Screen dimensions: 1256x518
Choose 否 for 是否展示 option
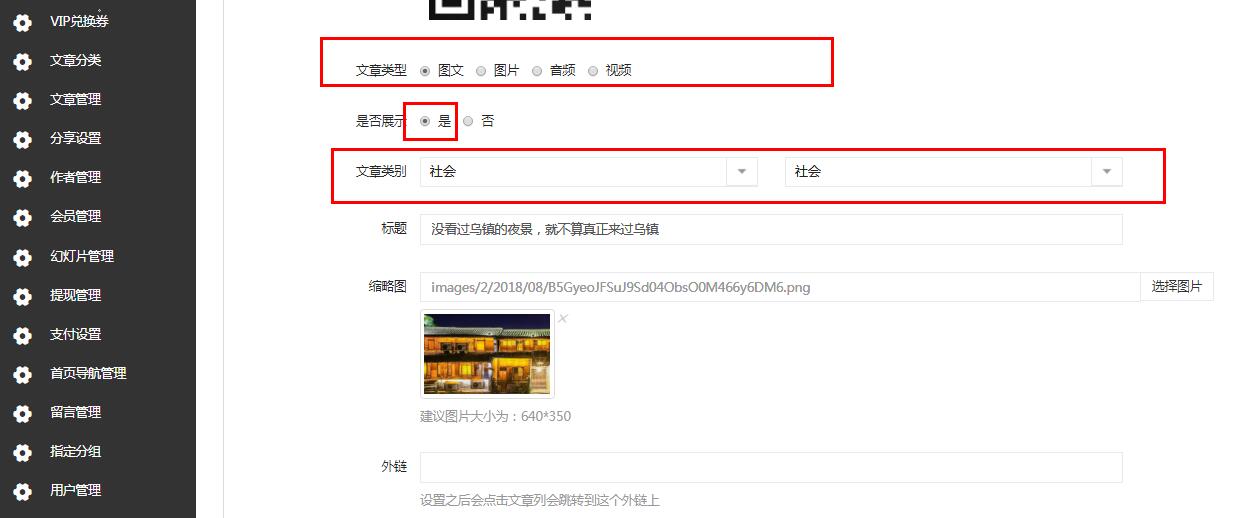(x=468, y=121)
